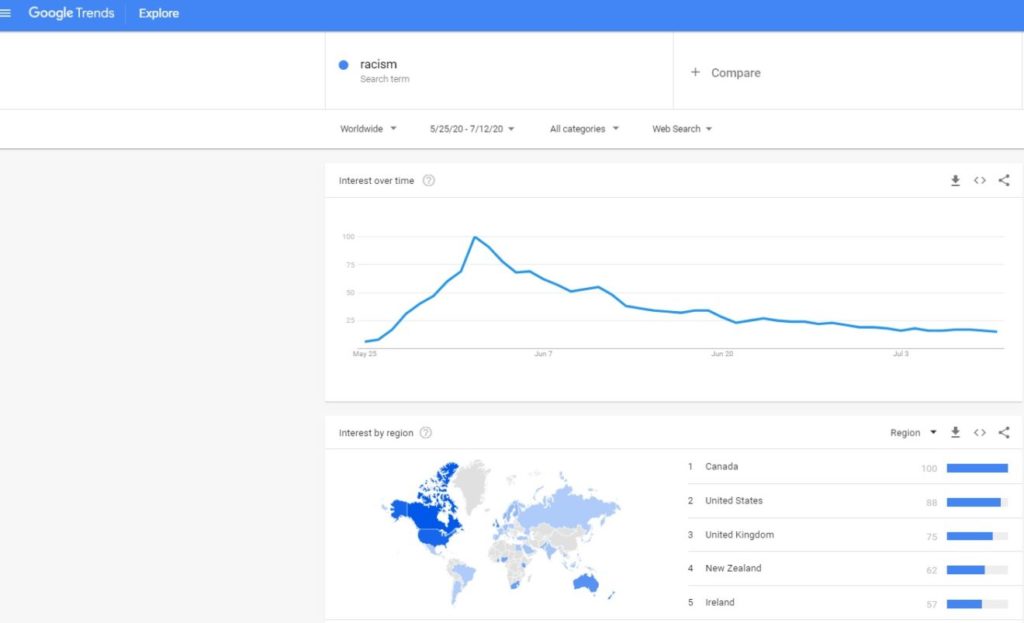Open the hamburger main menu
The height and width of the screenshot is (623, 1024).
tap(6, 14)
